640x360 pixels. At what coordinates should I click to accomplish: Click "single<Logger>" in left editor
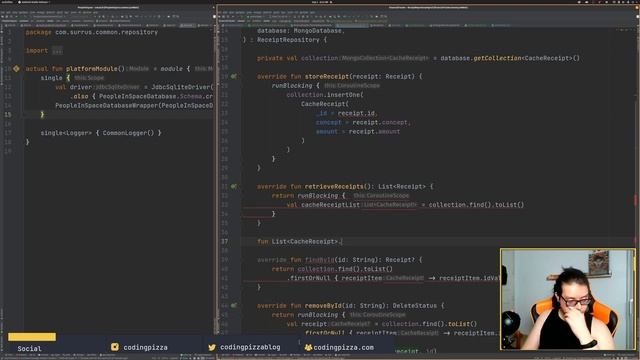66,133
